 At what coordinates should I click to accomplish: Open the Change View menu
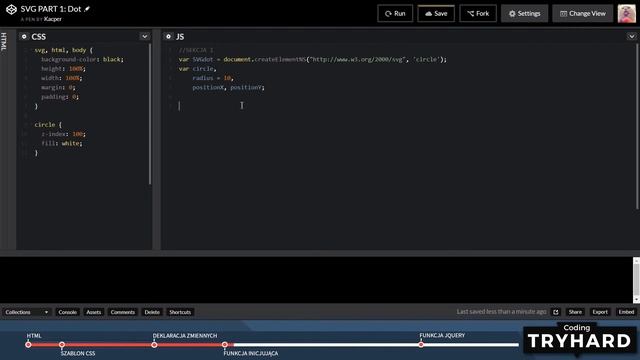[582, 13]
